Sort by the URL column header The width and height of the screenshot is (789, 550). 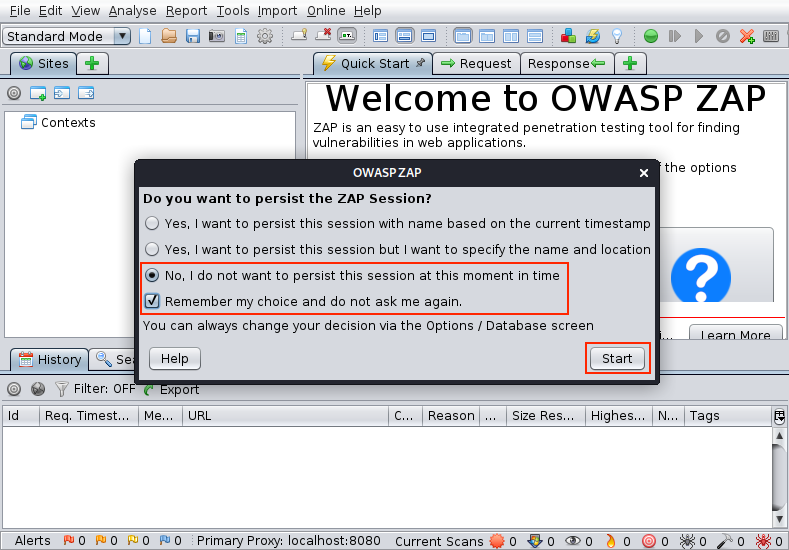285,416
